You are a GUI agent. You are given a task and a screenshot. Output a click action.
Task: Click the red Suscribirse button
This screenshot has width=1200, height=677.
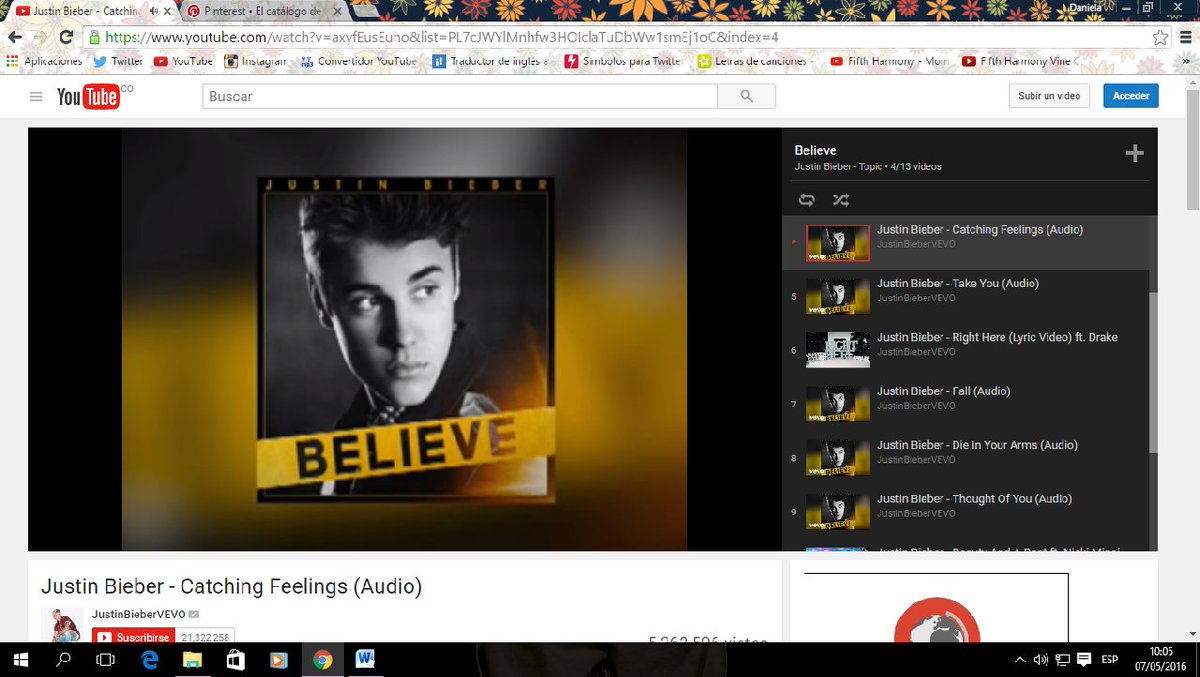click(134, 636)
